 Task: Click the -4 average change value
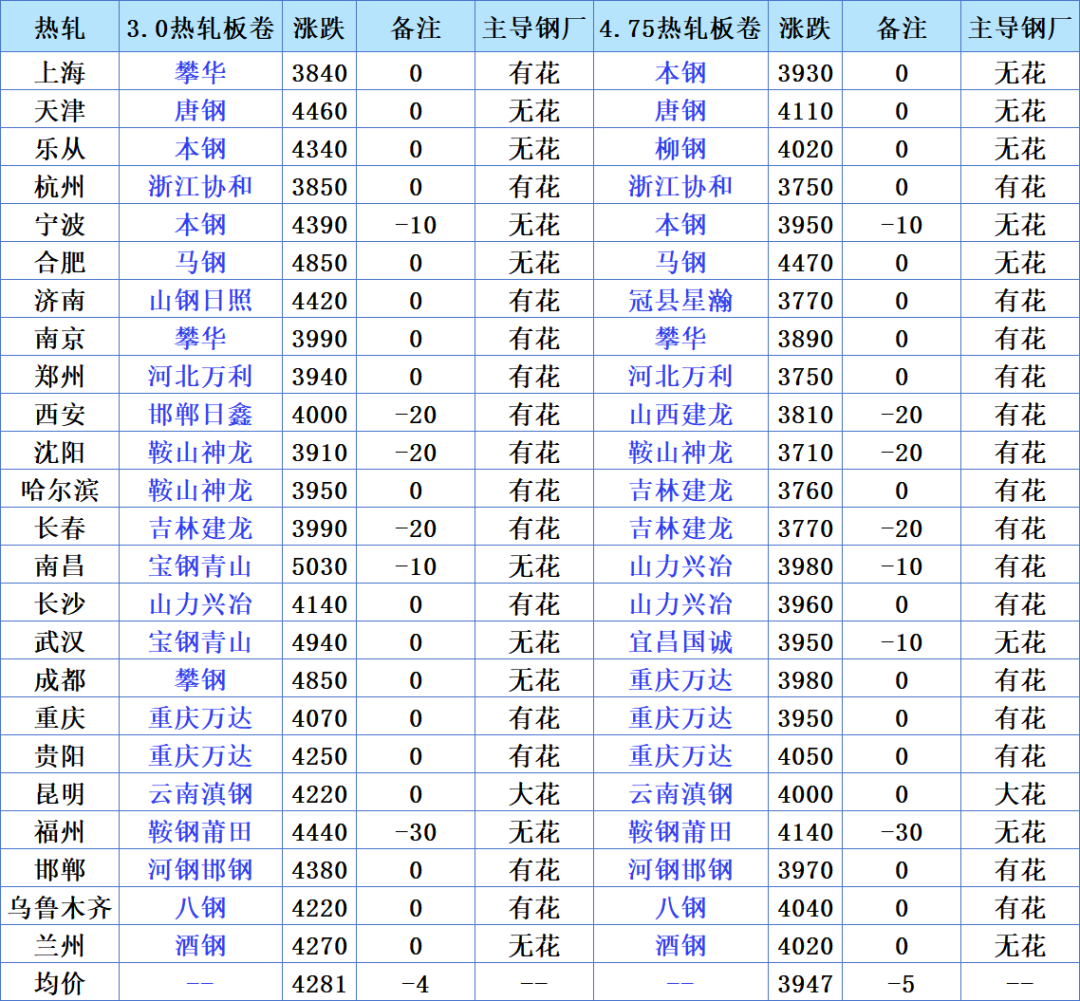[415, 984]
